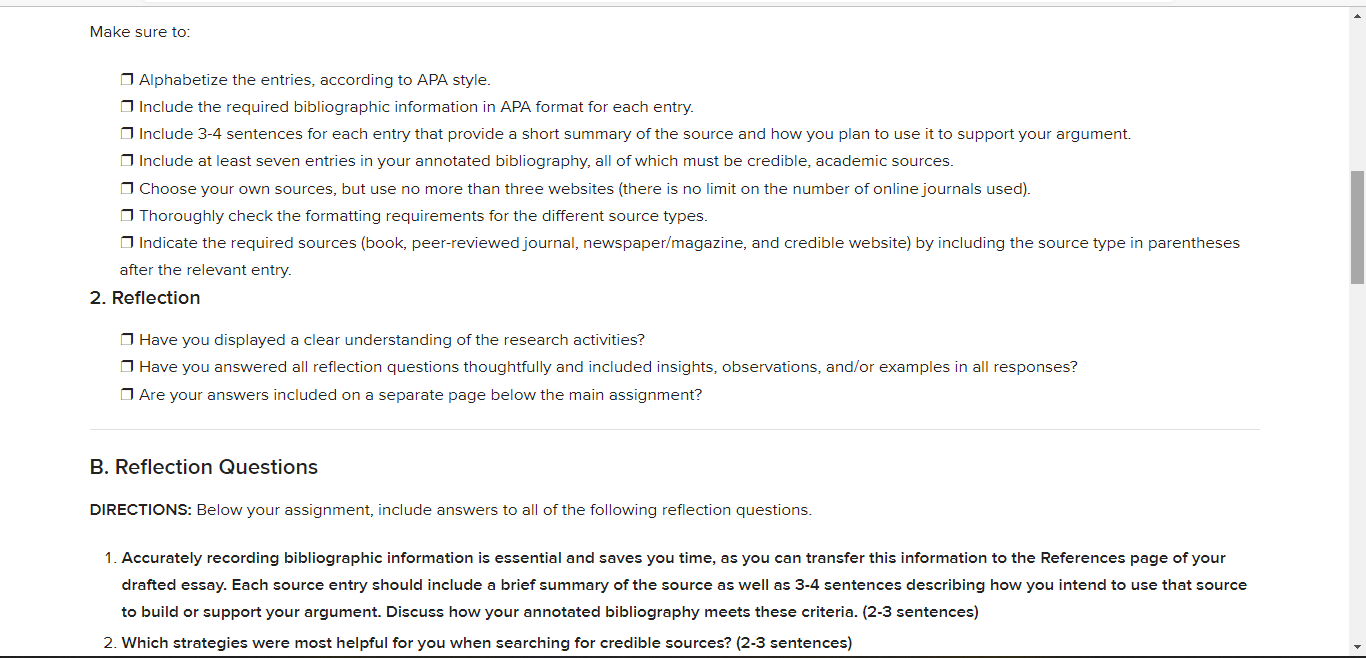Image resolution: width=1366 pixels, height=658 pixels.
Task: Click the scrollbar track below the thumb
Action: [1357, 460]
